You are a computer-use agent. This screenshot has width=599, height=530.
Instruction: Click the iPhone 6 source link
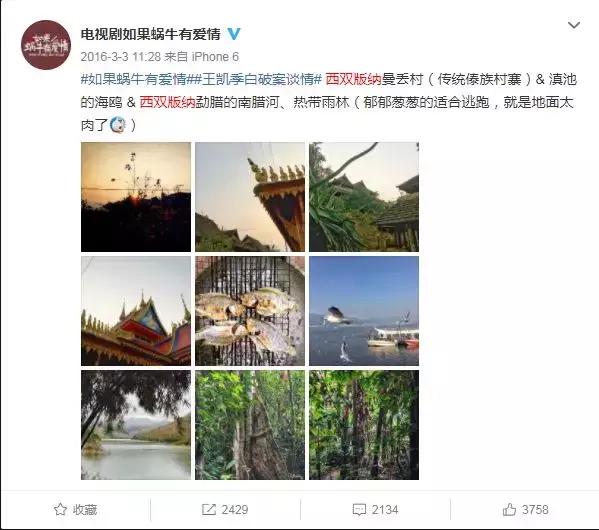[x=215, y=57]
